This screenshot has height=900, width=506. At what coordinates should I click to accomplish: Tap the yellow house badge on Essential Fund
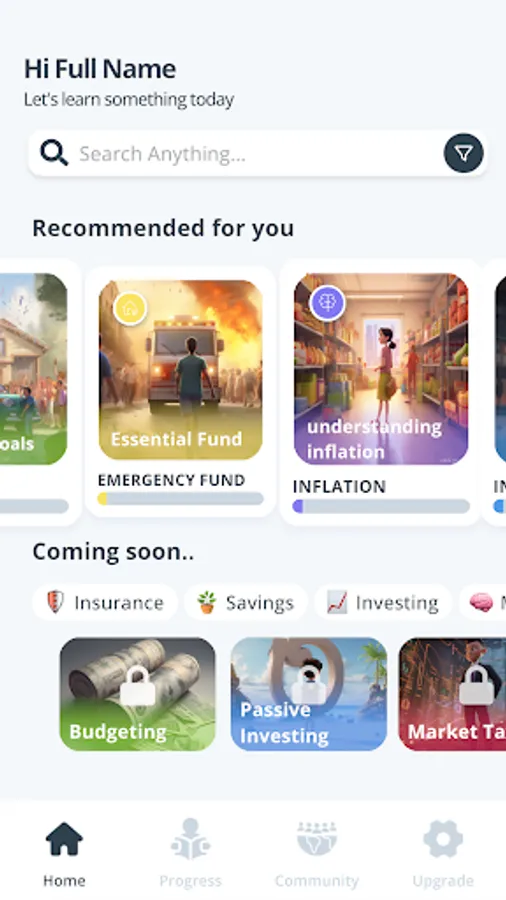point(130,309)
